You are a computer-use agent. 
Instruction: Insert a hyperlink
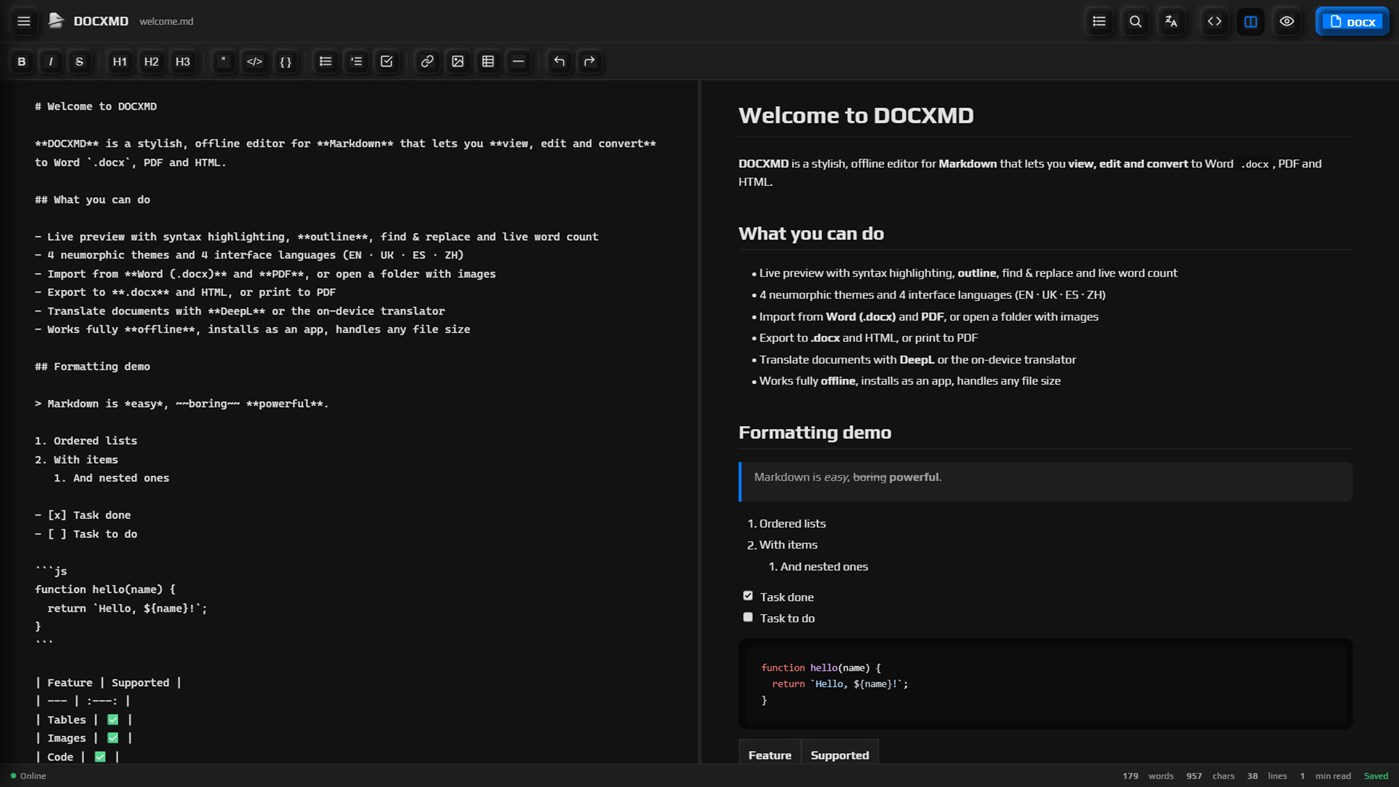click(427, 62)
